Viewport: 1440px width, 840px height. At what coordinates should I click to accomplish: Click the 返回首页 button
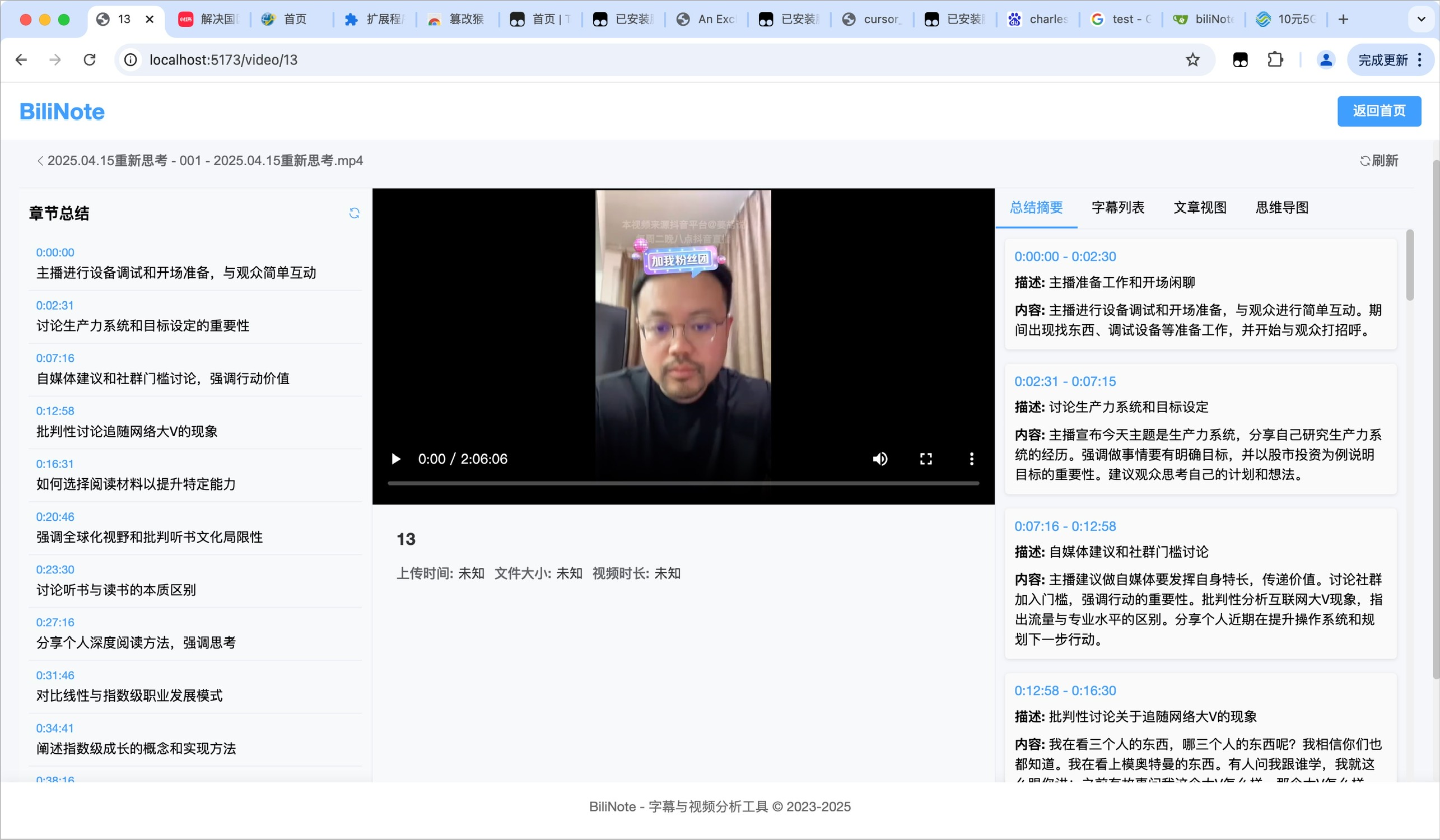1378,111
